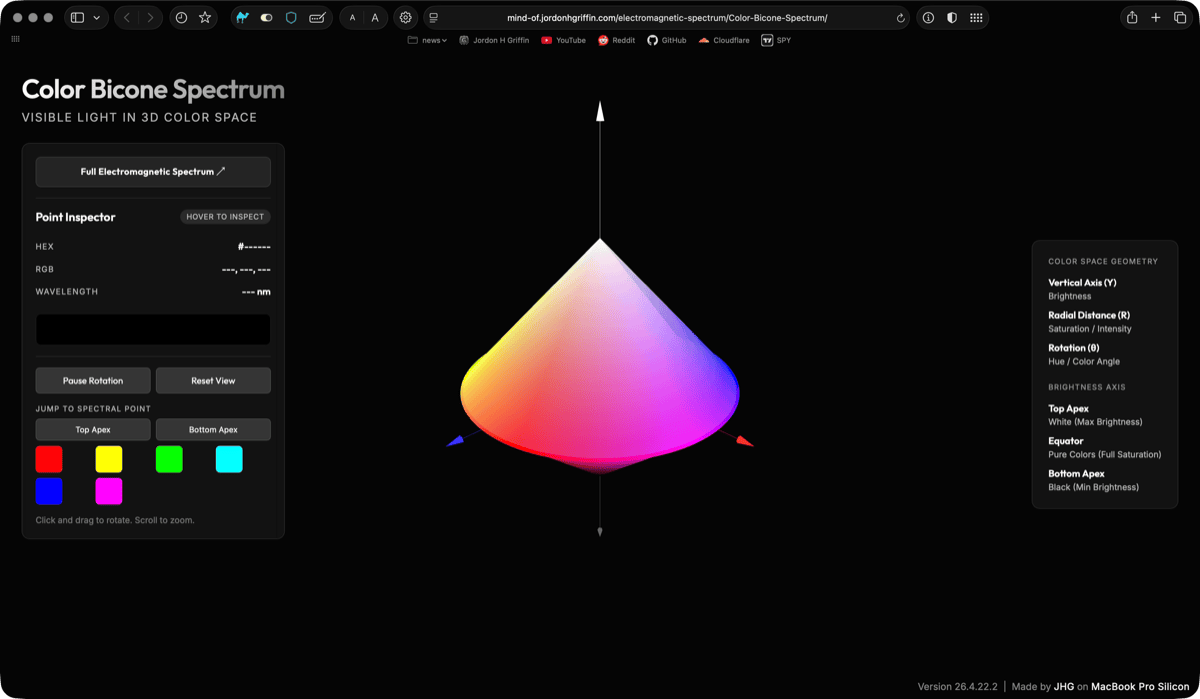Image resolution: width=1200 pixels, height=699 pixels.
Task: Click the blue camel extension icon
Action: click(243, 18)
